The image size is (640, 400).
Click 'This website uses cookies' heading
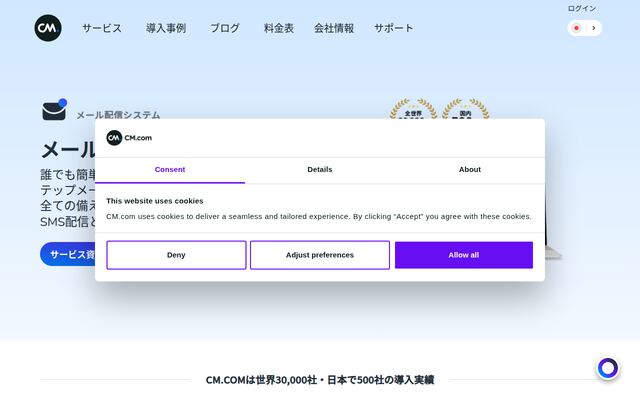click(155, 201)
